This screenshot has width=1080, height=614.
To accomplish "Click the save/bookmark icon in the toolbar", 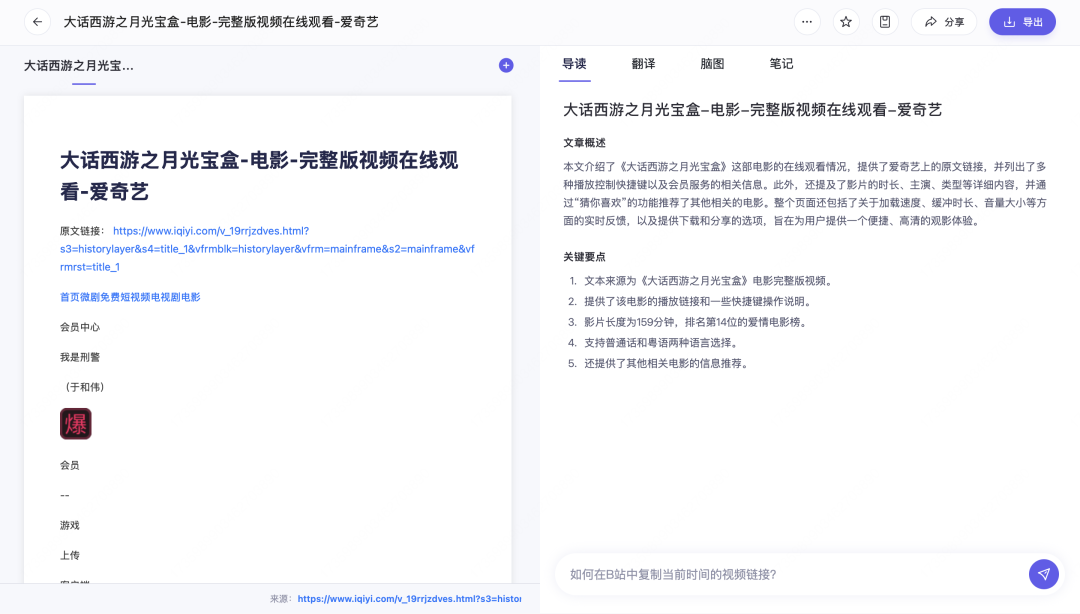I will coord(884,21).
